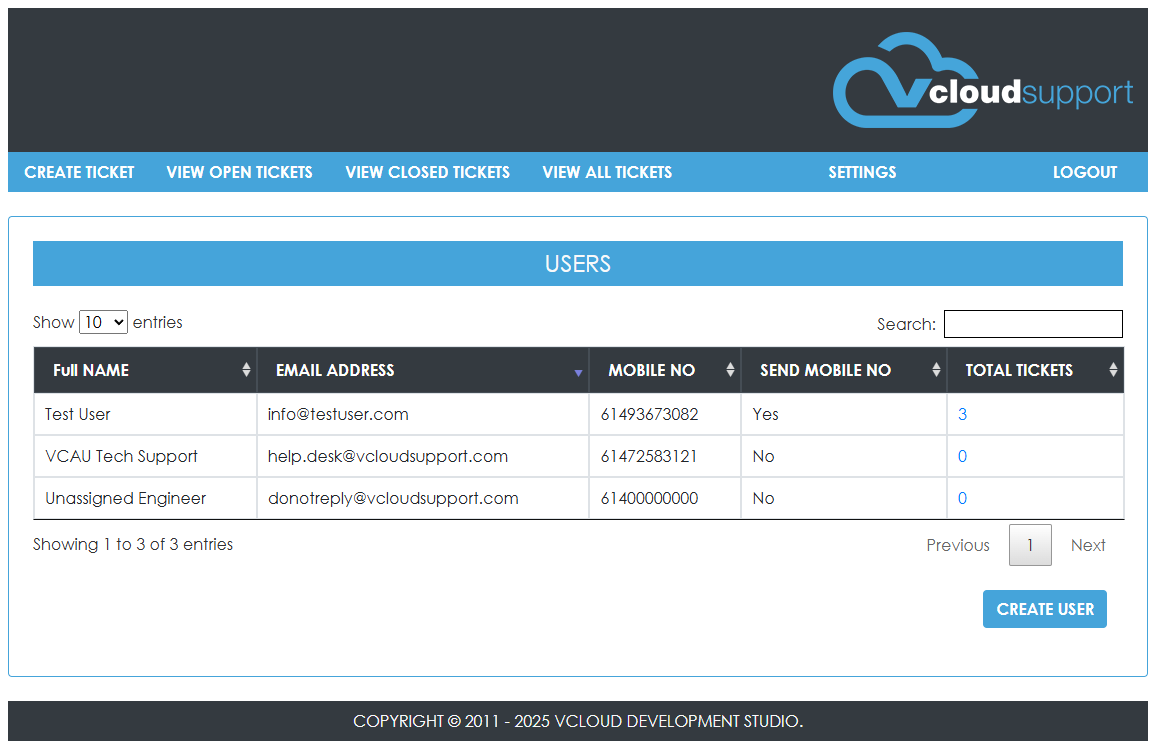Open Test User's ticket count link

pyautogui.click(x=962, y=414)
